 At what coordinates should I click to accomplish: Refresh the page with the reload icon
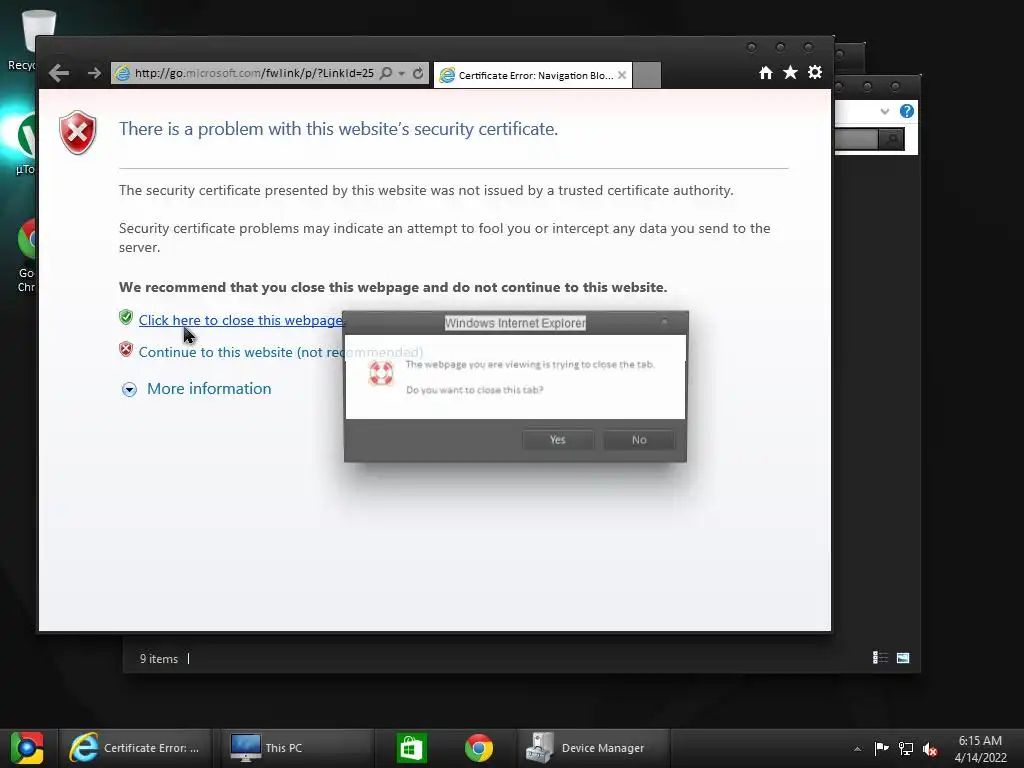[x=418, y=73]
